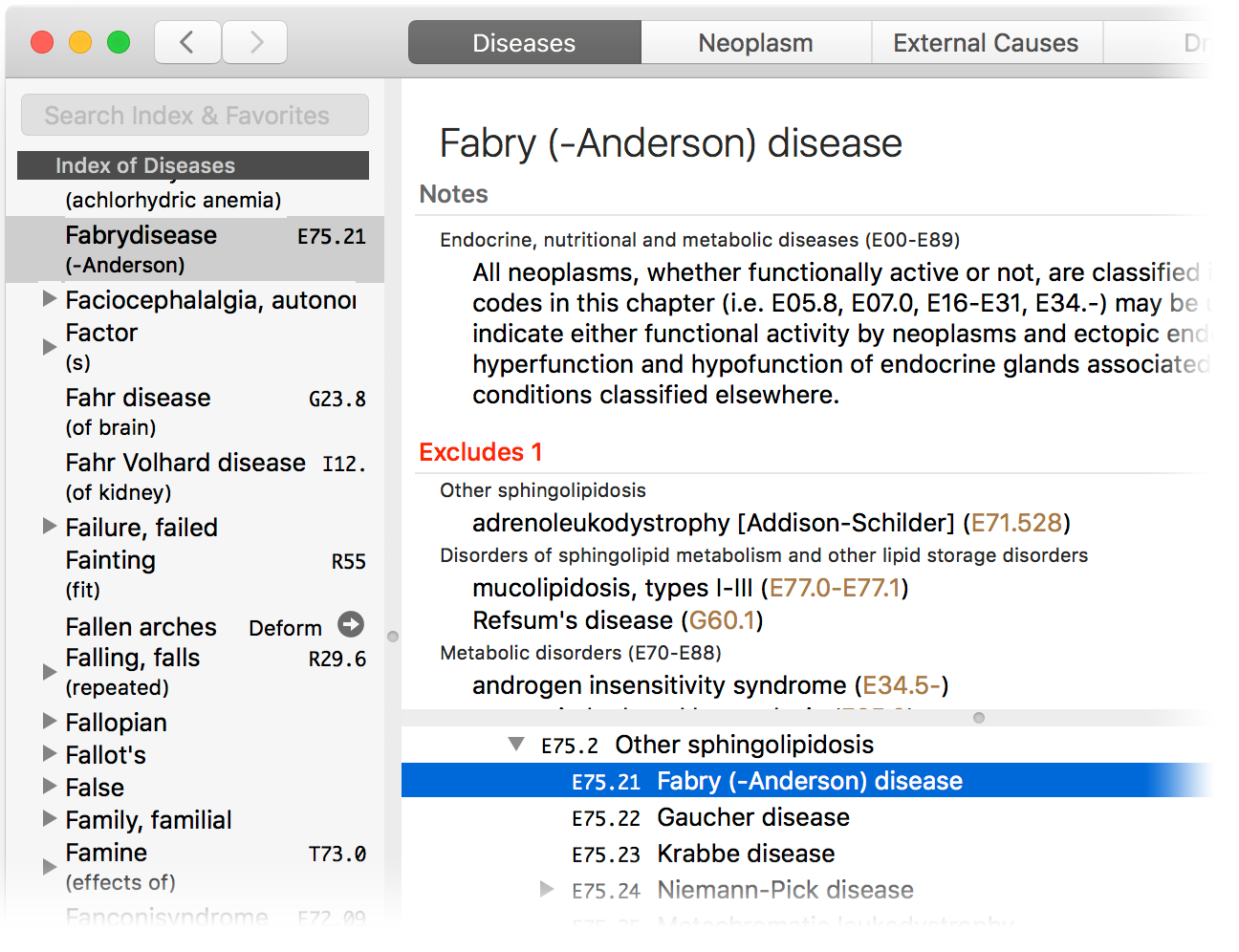The height and width of the screenshot is (952, 1239).
Task: Expand the Fallopian entry
Action: point(50,721)
